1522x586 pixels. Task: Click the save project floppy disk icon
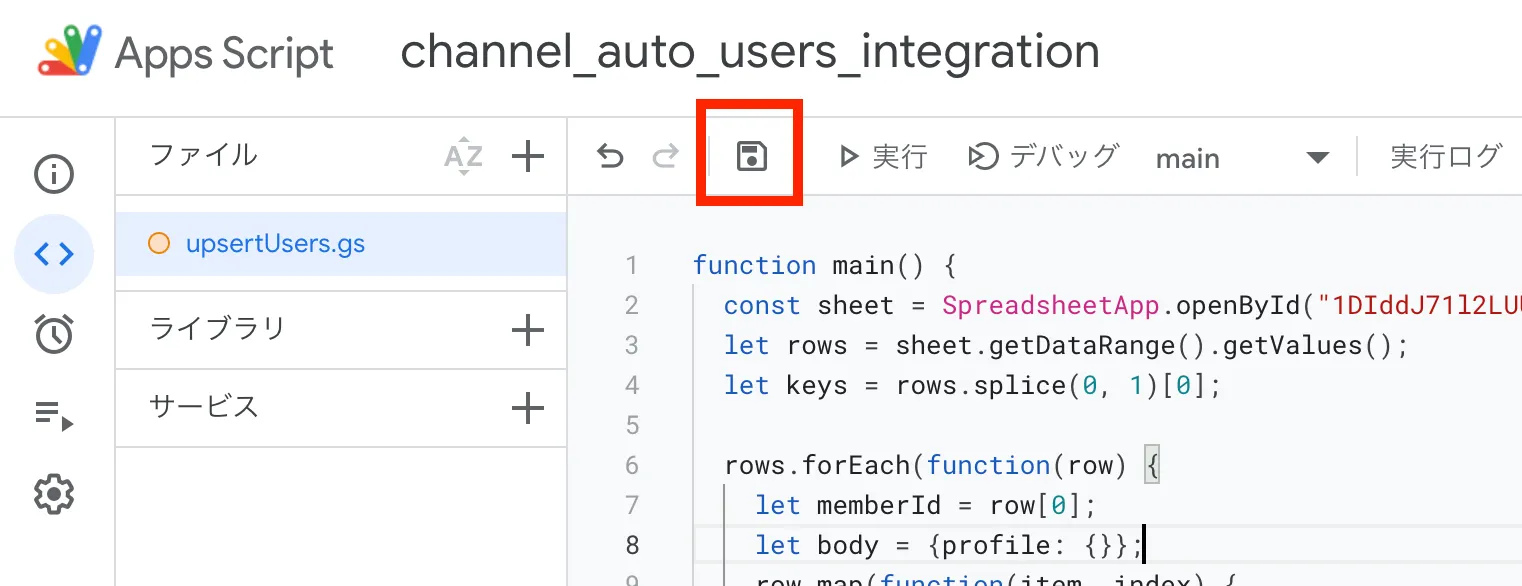751,157
